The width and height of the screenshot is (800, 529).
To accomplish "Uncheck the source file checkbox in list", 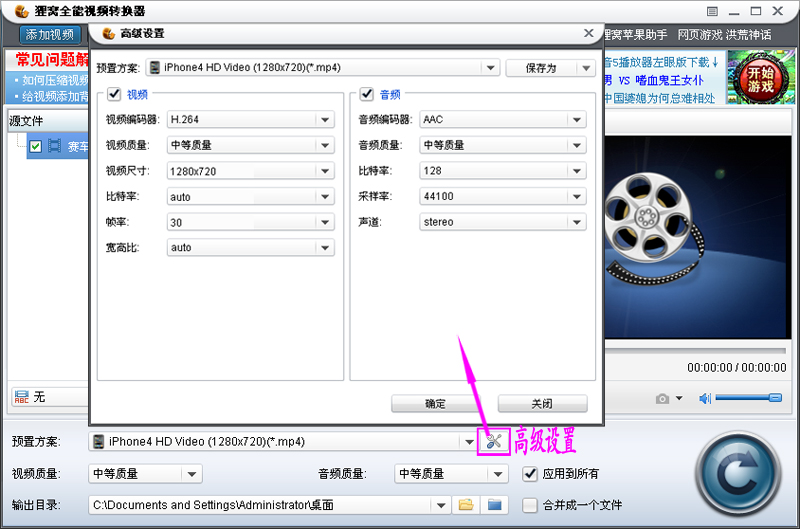I will tap(35, 146).
